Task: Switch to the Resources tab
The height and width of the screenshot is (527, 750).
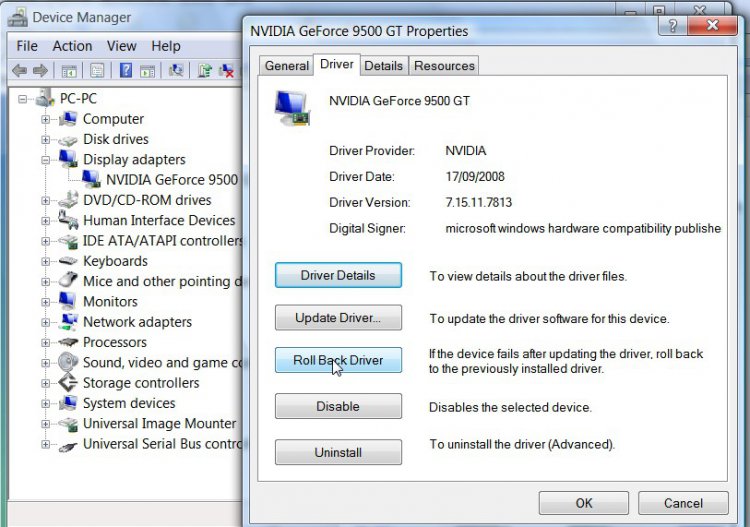Action: pos(444,66)
